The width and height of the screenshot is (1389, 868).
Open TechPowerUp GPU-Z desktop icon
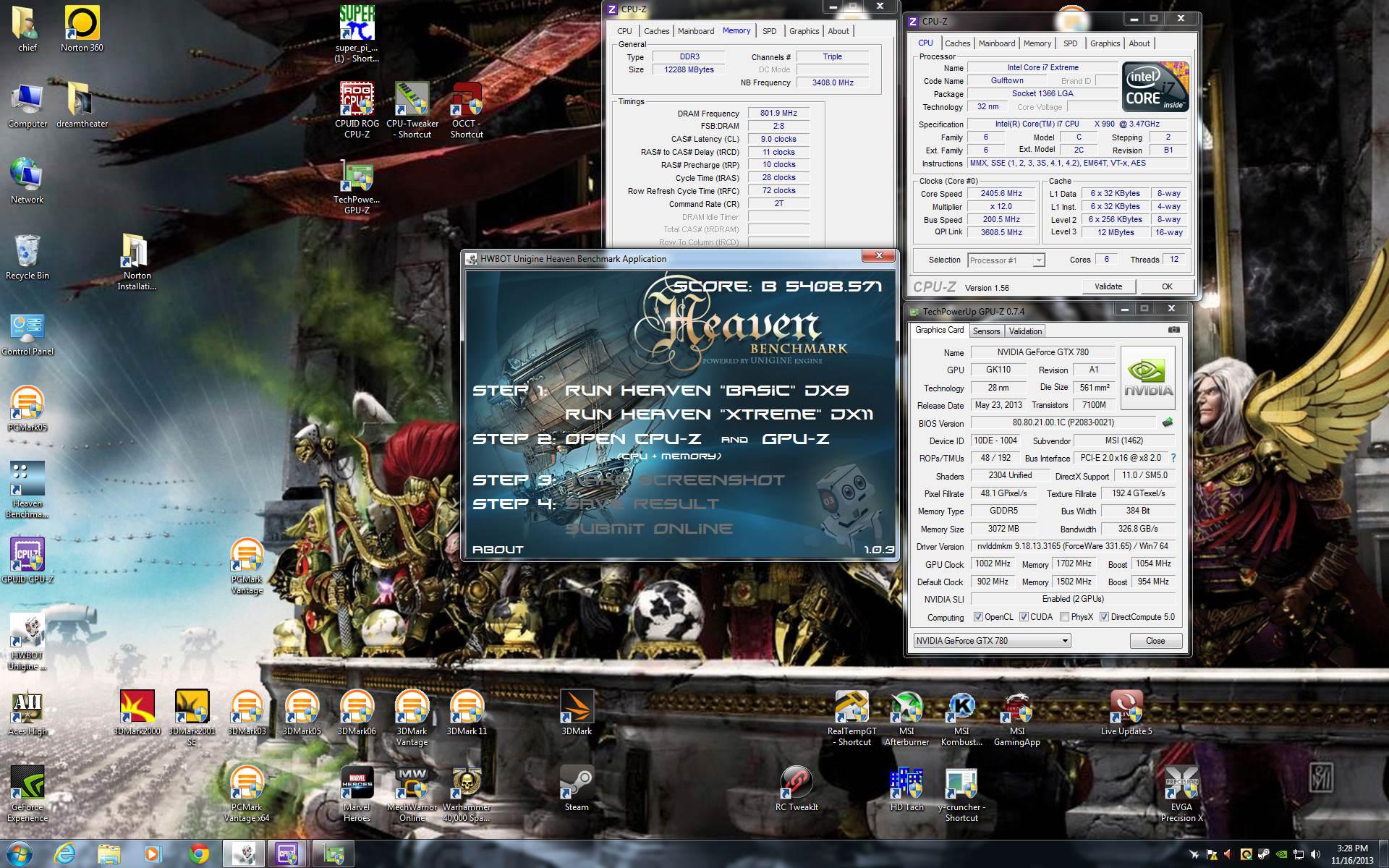tap(357, 187)
